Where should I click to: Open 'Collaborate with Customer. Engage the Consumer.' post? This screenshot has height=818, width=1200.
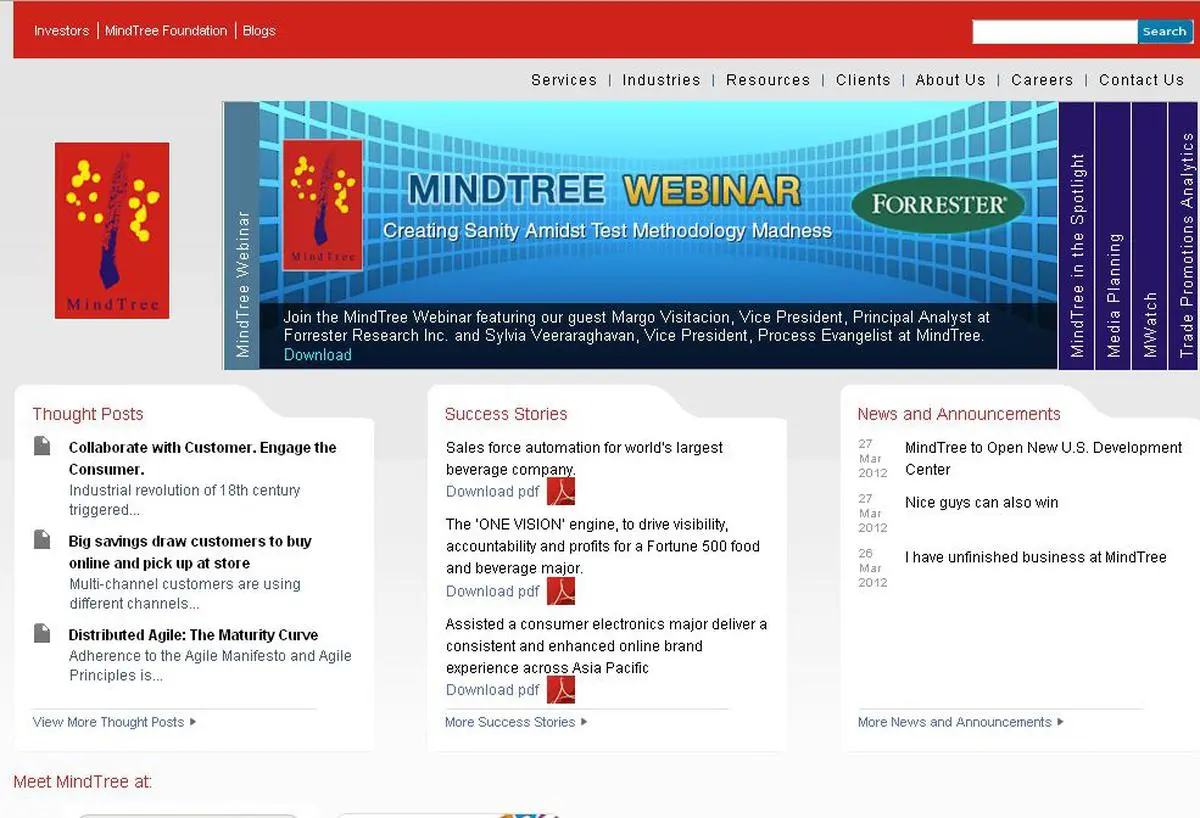click(203, 458)
